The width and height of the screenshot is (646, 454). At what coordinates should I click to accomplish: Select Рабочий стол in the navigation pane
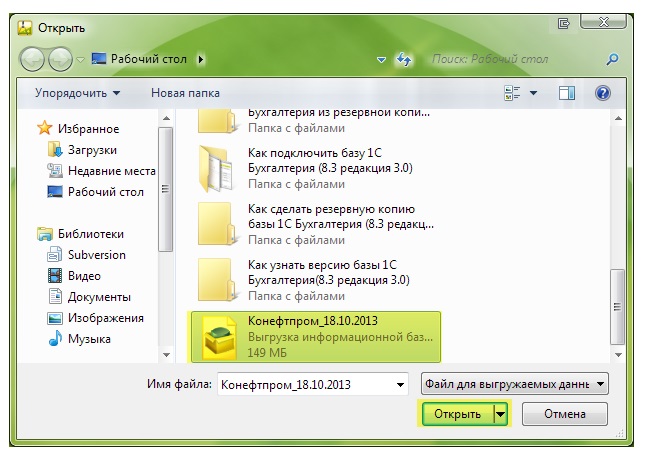pos(96,192)
